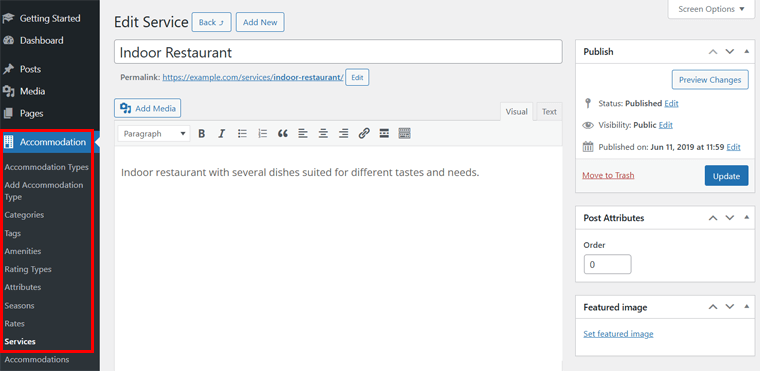Toggle Bold formatting in editor toolbar
Image resolution: width=760 pixels, height=371 pixels.
[x=202, y=134]
